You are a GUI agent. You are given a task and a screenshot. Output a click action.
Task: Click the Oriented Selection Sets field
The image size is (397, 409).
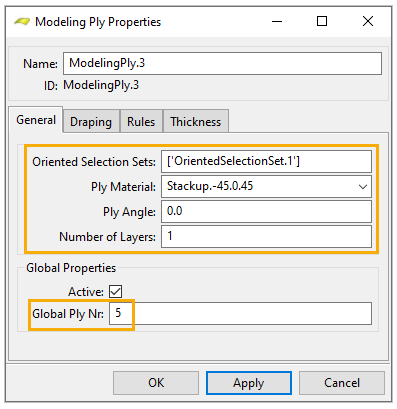click(x=266, y=161)
